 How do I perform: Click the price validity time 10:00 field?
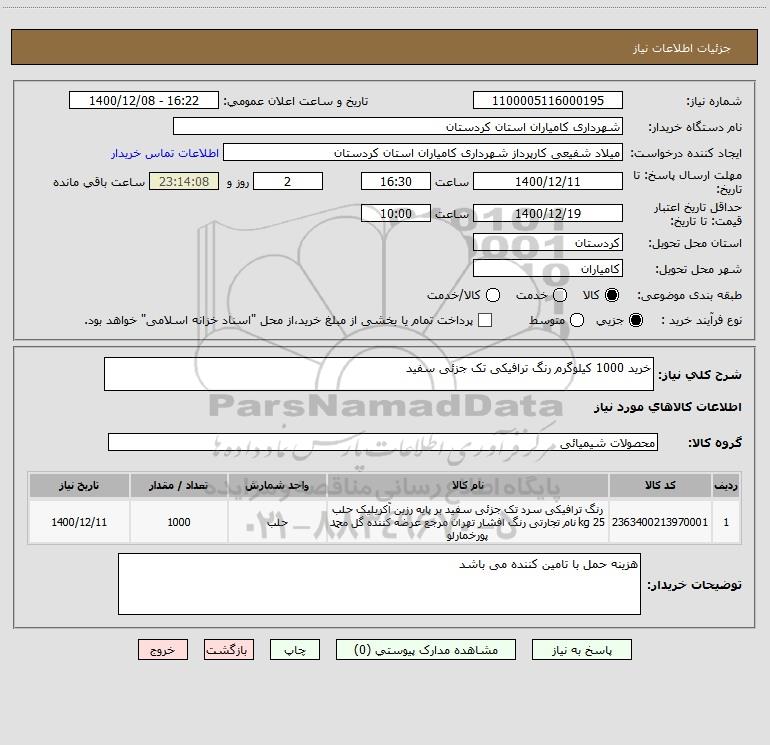point(396,213)
